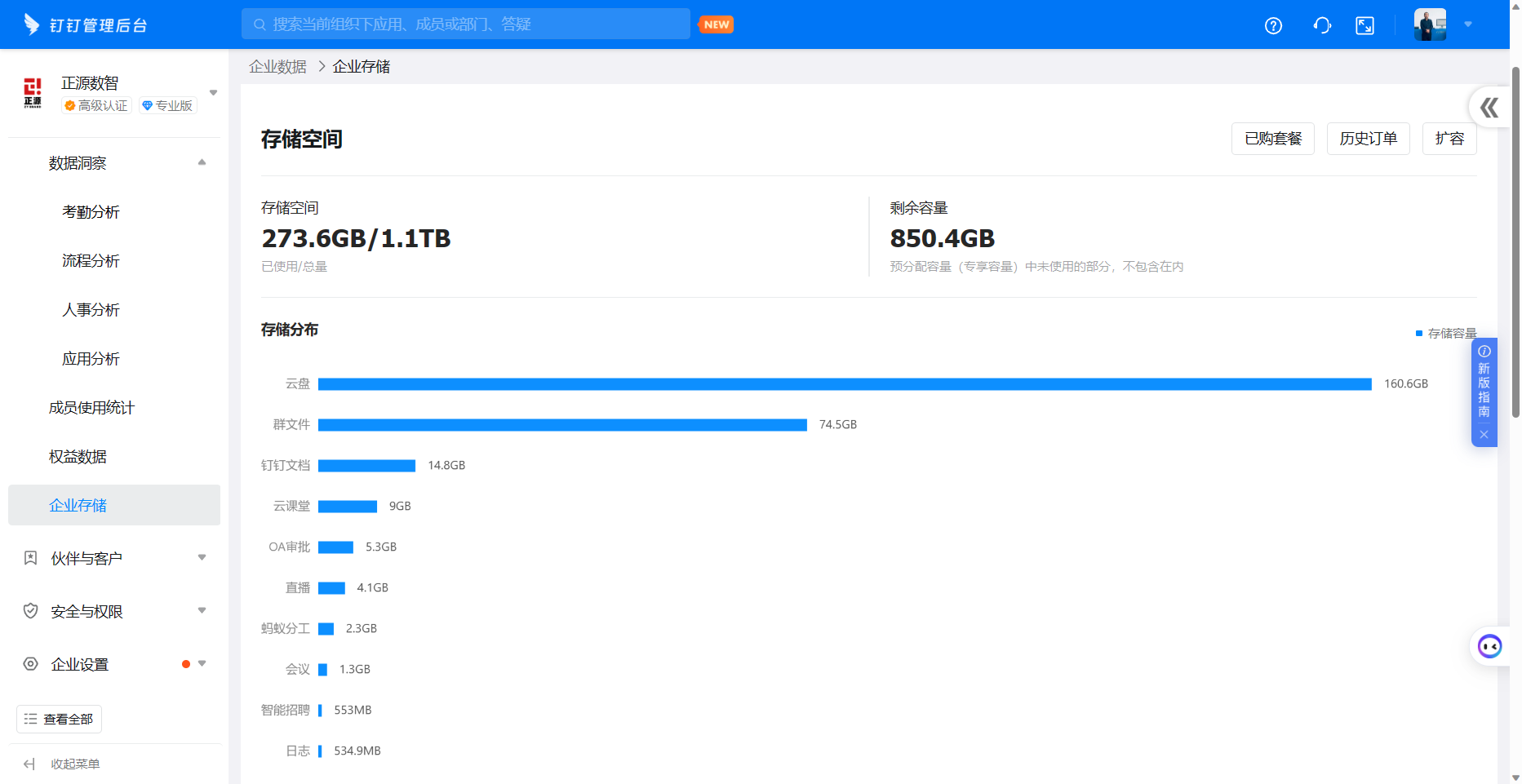Toggle the 存储容量 chart legend
Viewport: 1522px width, 784px height.
coord(1446,334)
